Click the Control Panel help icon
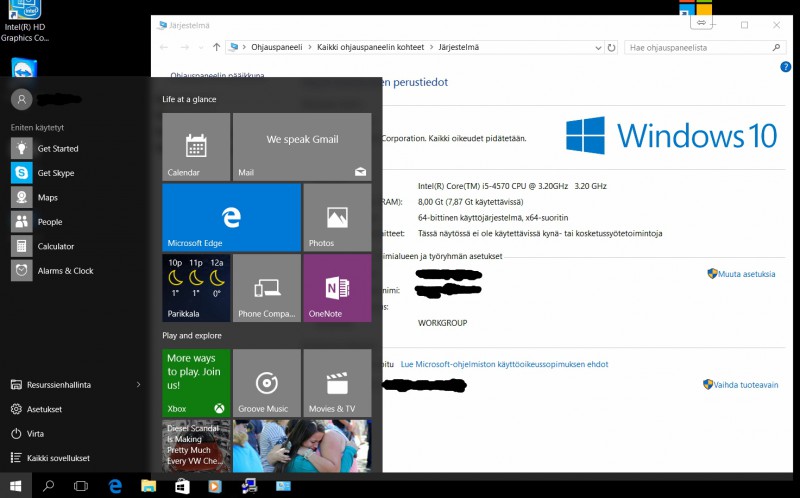Viewport: 800px width, 498px height. pos(785,67)
